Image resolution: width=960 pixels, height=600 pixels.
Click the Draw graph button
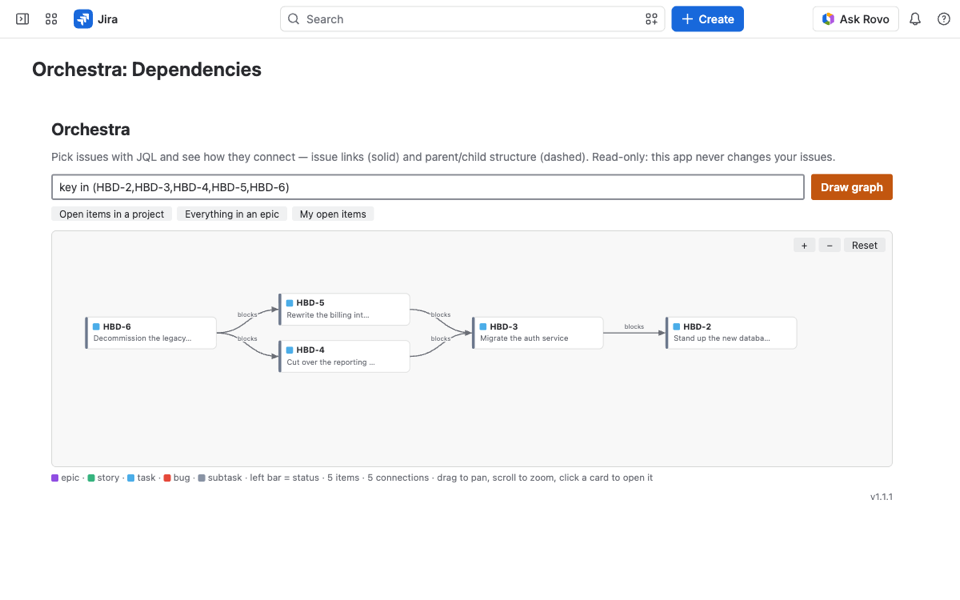[852, 187]
